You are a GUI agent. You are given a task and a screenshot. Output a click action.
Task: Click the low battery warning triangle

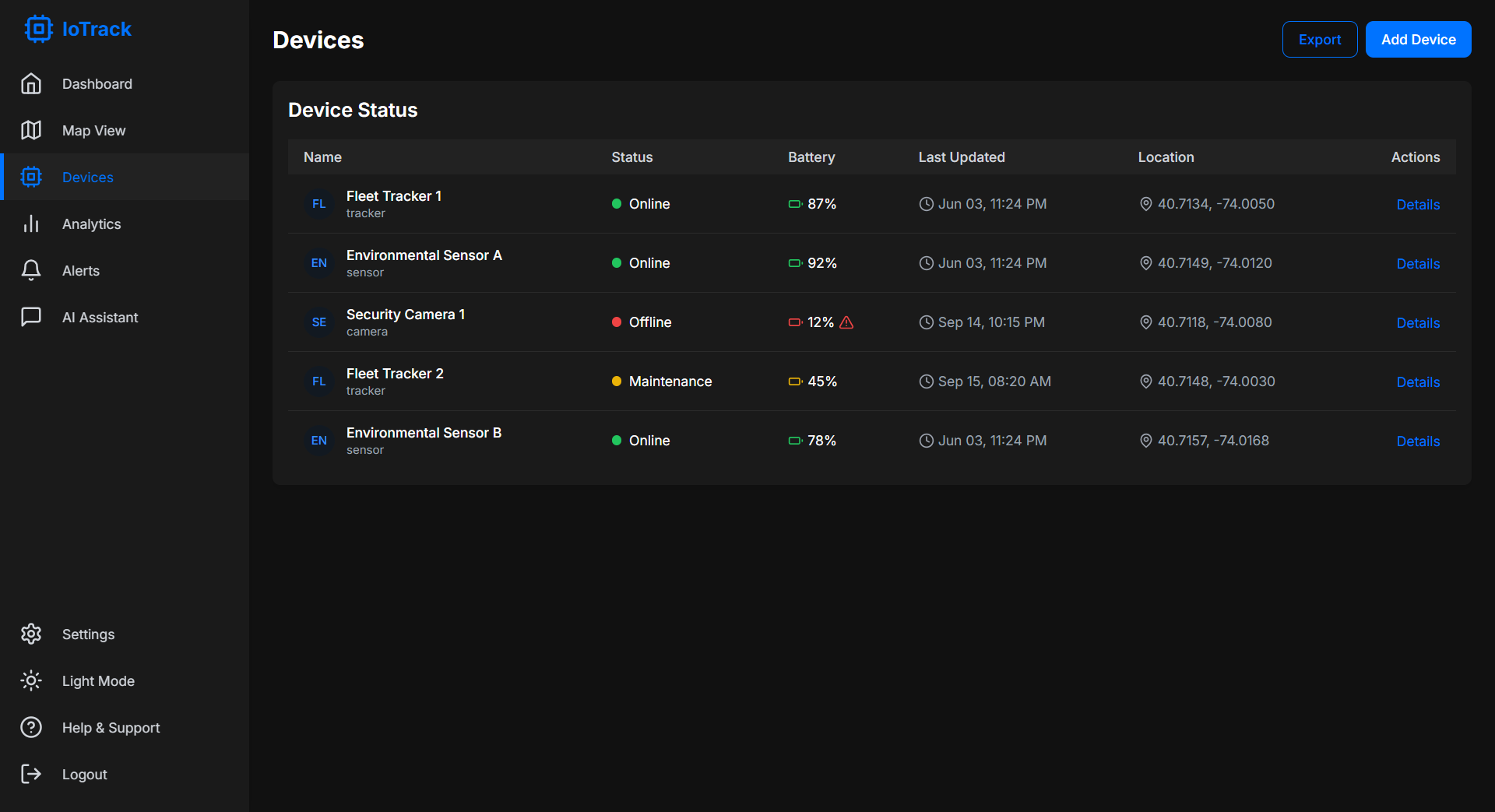(846, 322)
